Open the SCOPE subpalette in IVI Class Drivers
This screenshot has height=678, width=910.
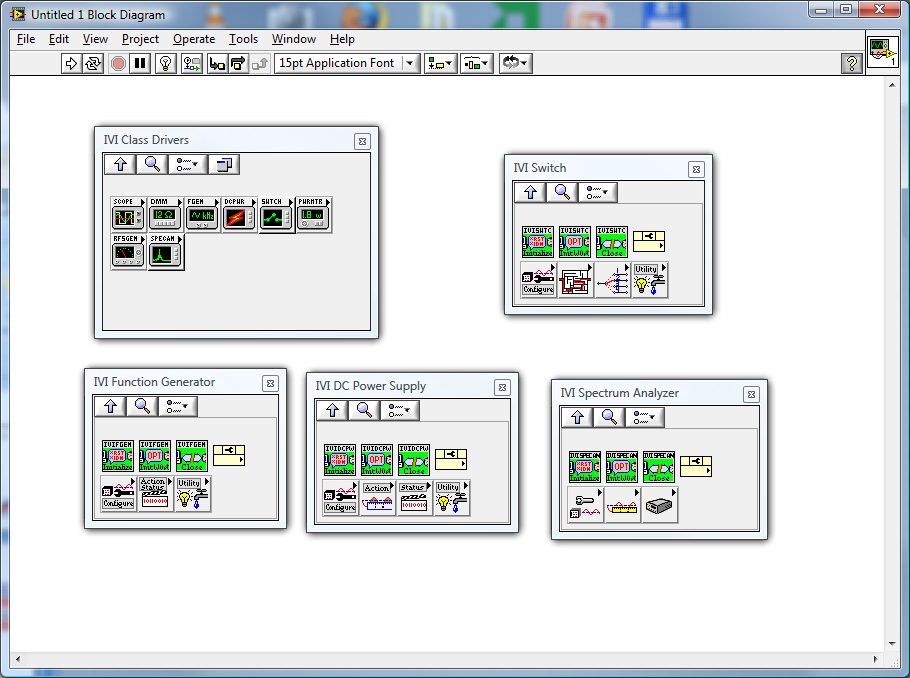coord(128,214)
